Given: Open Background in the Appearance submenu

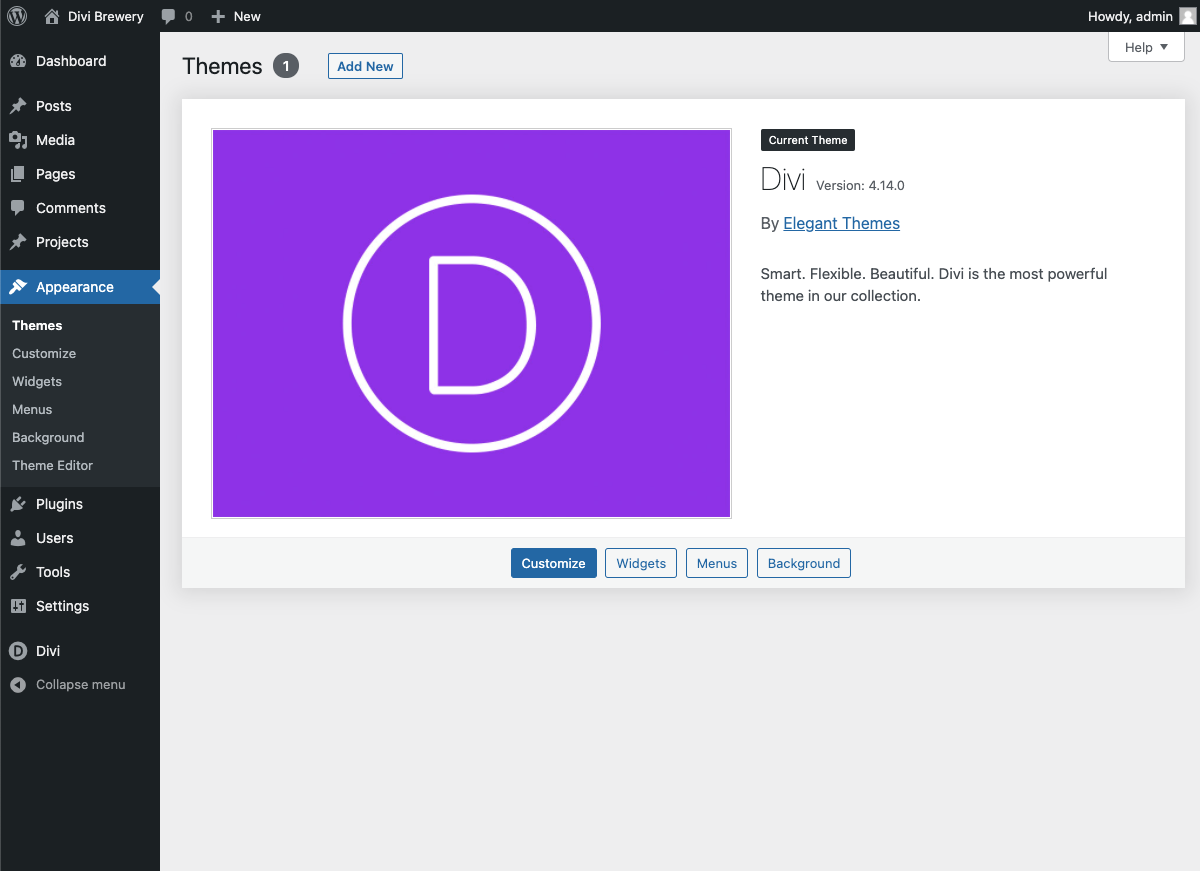Looking at the screenshot, I should 48,437.
